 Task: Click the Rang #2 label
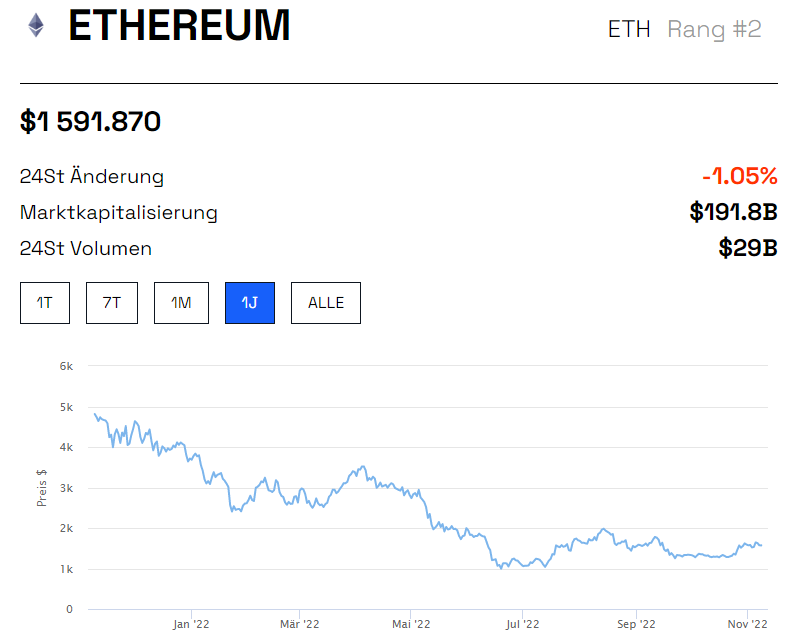pos(714,29)
